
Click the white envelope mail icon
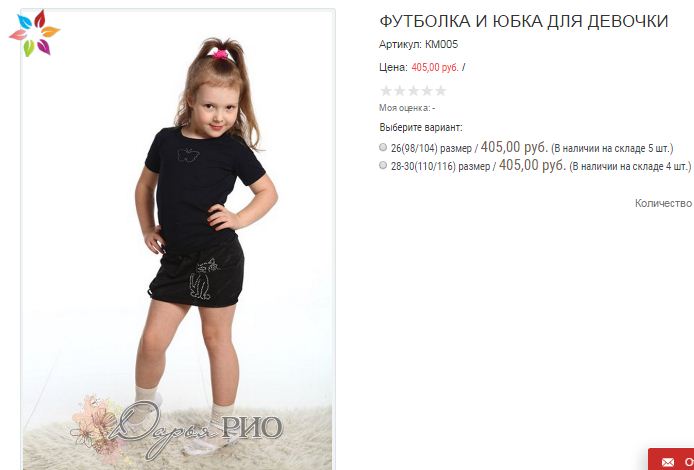click(668, 462)
